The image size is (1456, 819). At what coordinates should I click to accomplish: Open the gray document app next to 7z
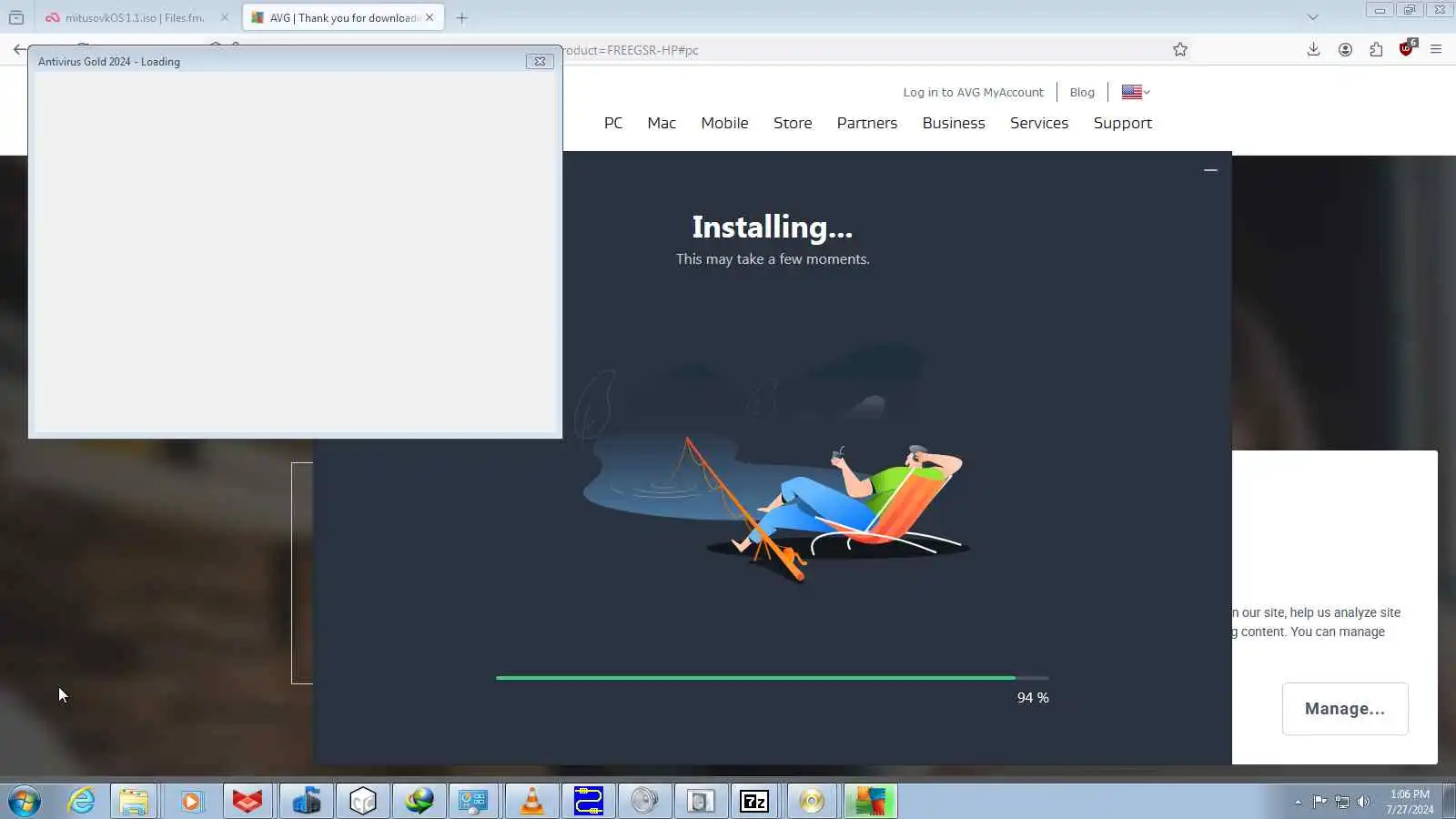pos(701,801)
